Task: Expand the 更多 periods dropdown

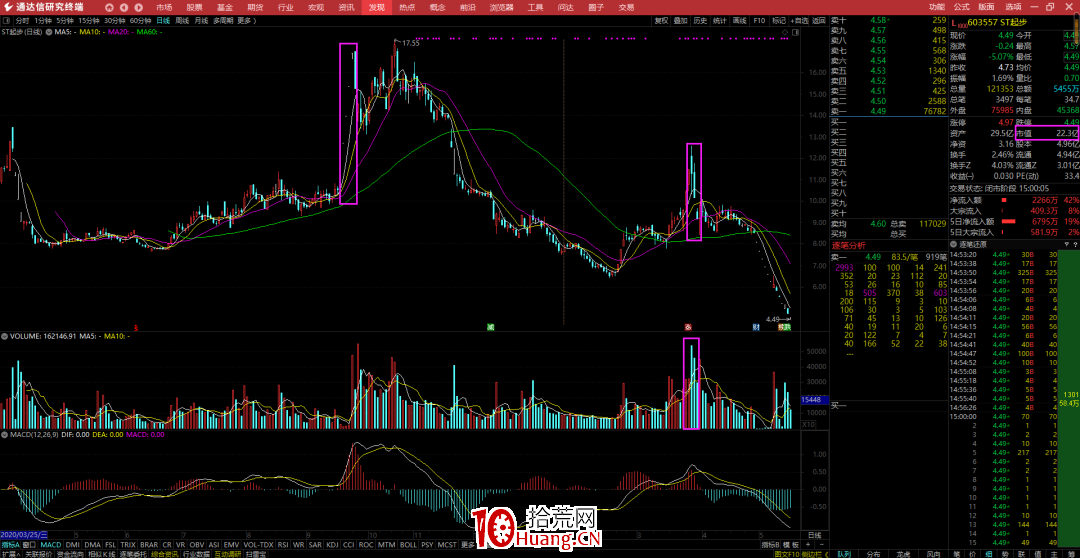Action: coord(246,21)
